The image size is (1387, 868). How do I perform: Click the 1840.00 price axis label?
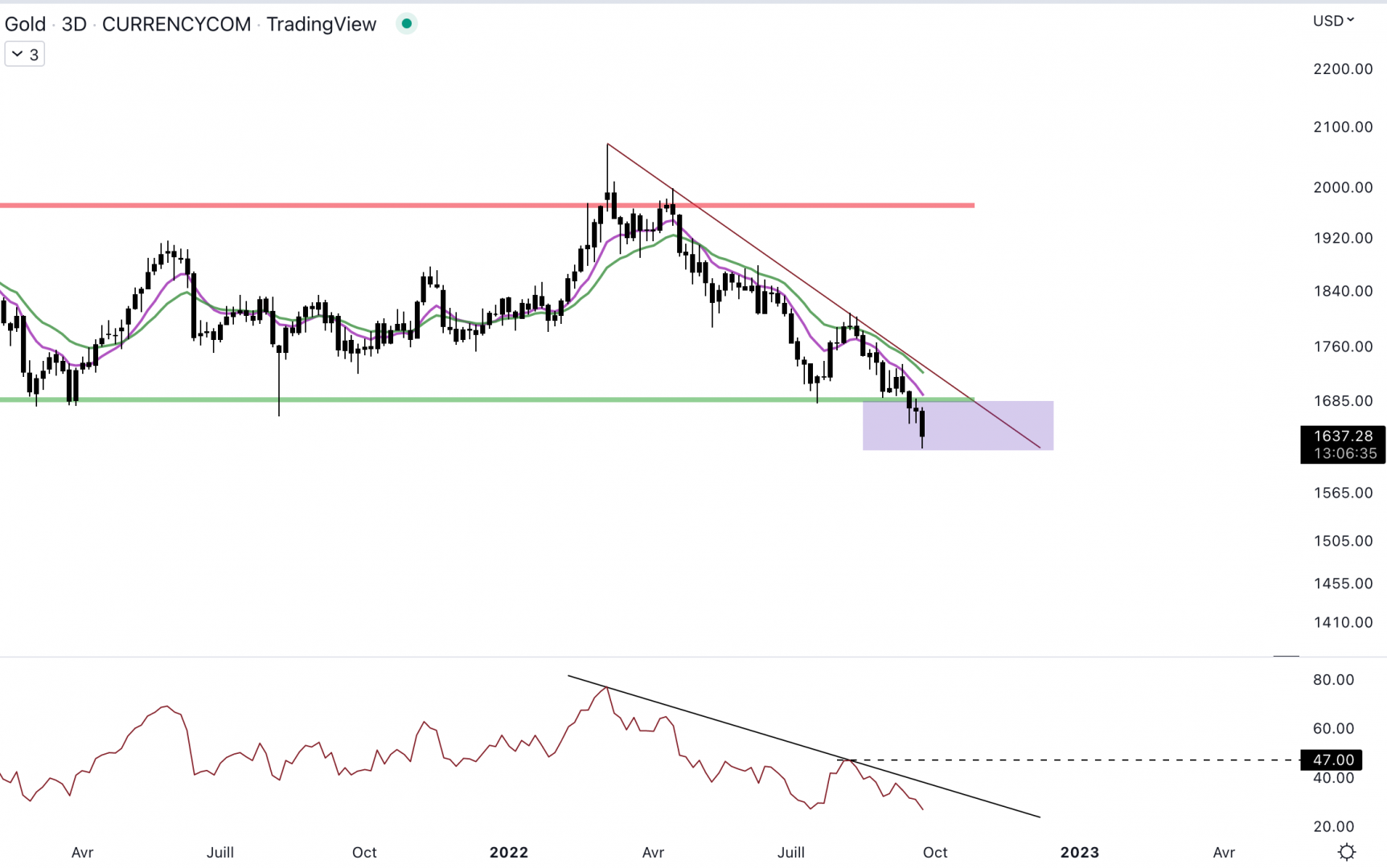click(1343, 291)
